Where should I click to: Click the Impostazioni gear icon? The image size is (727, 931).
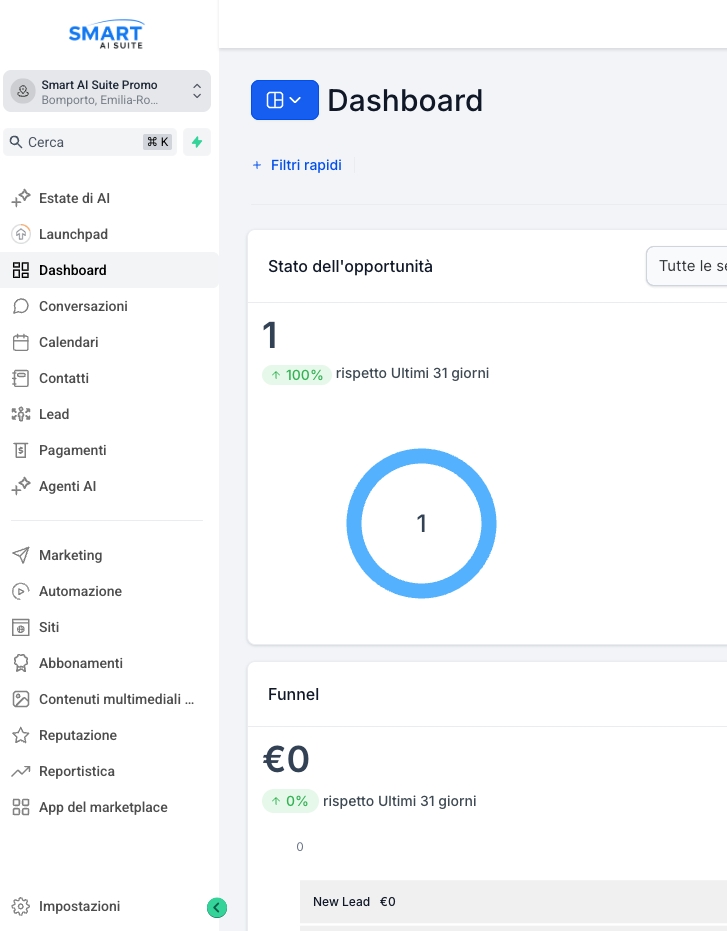pos(20,906)
